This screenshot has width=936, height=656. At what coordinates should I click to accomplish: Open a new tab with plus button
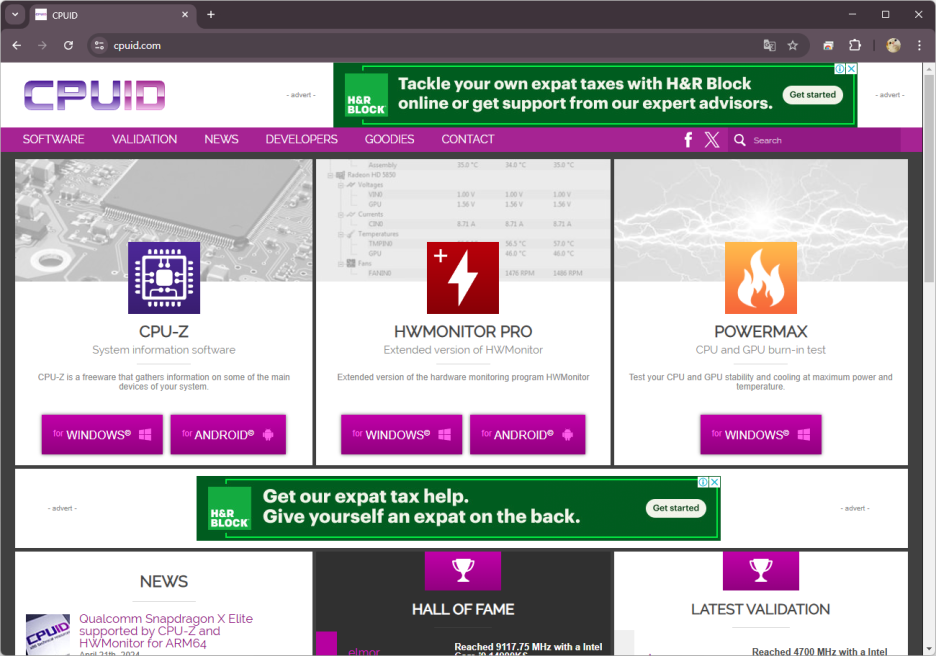tap(211, 15)
